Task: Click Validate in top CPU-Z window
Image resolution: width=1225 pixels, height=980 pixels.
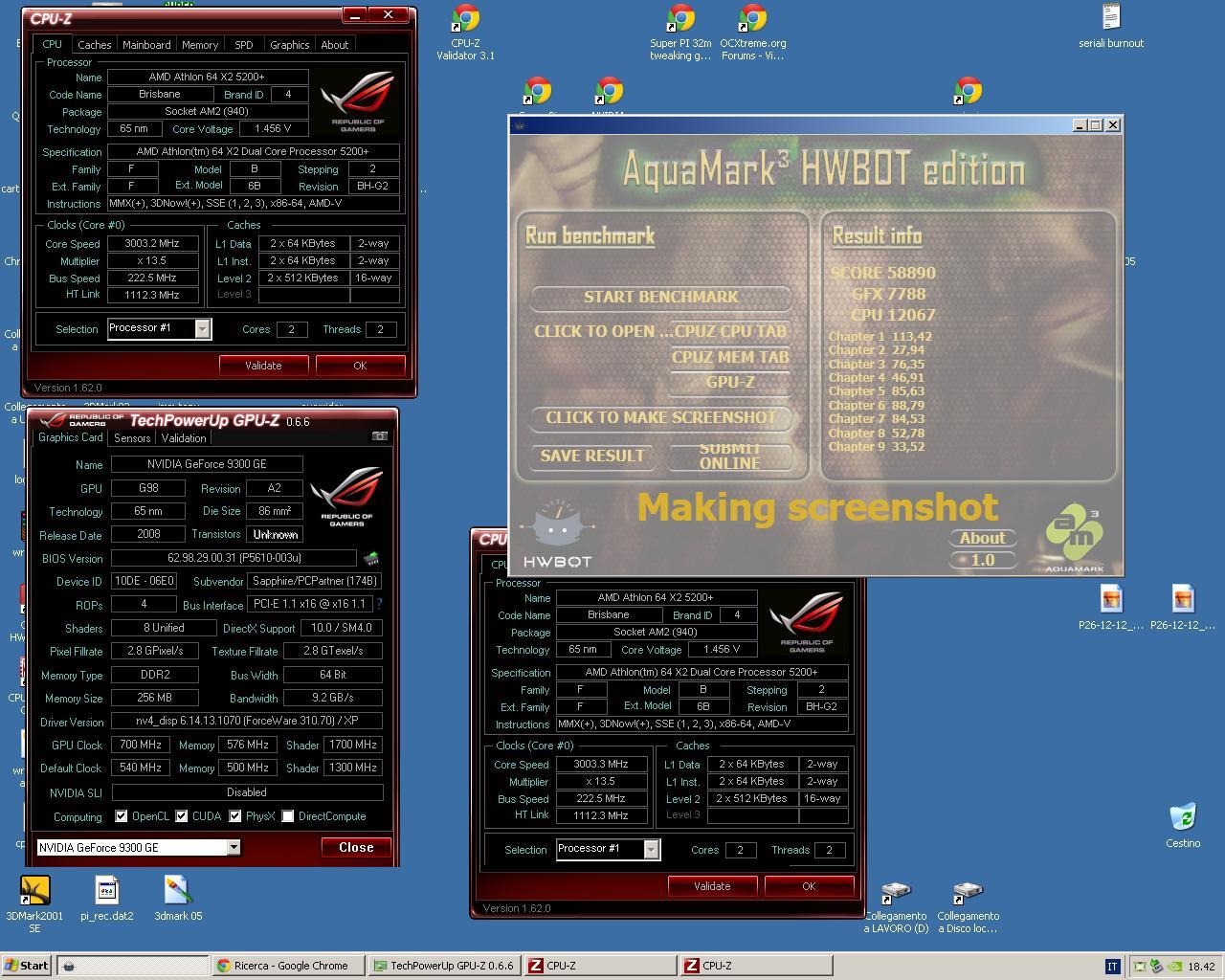Action: [263, 366]
